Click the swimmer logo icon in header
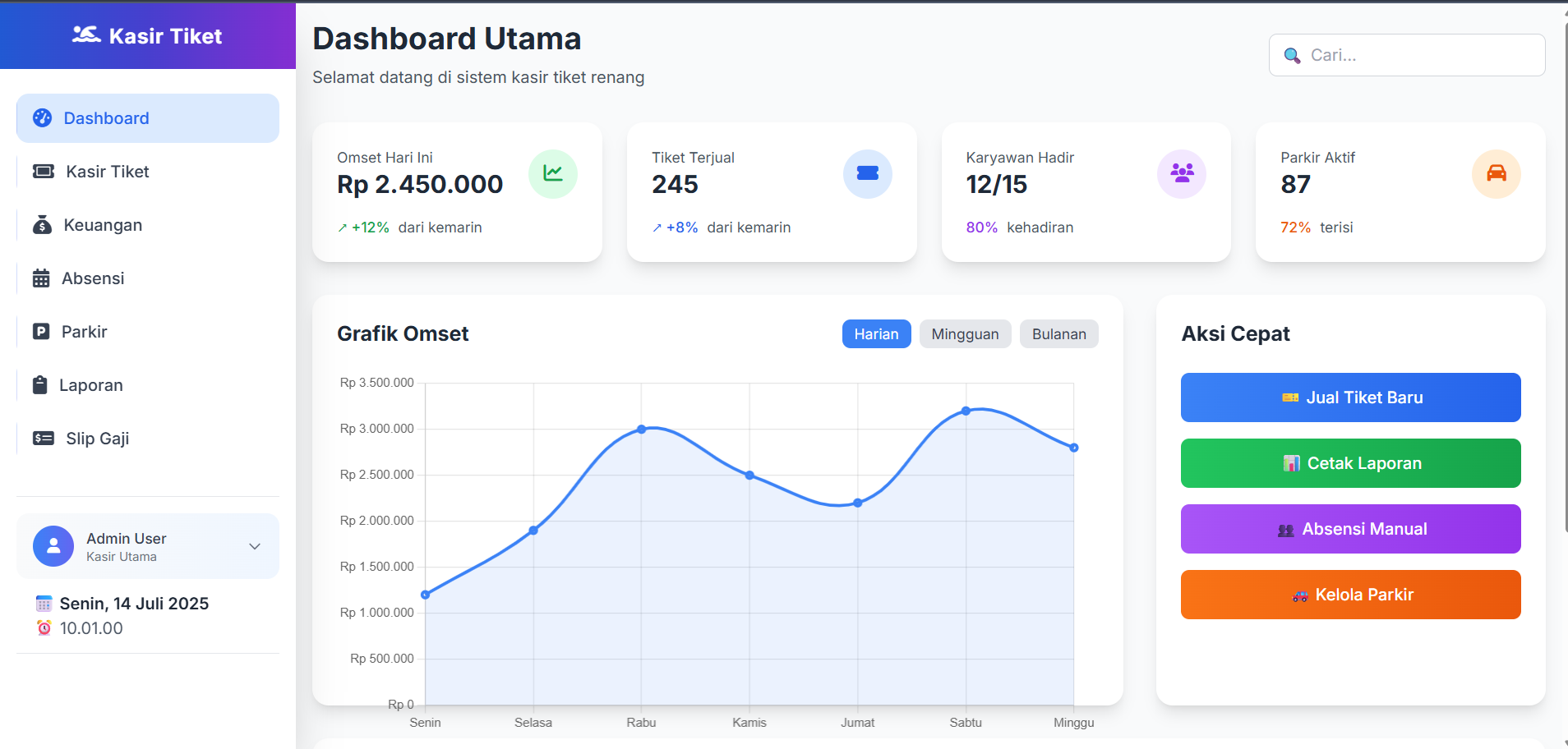Image resolution: width=1568 pixels, height=749 pixels. [x=86, y=35]
